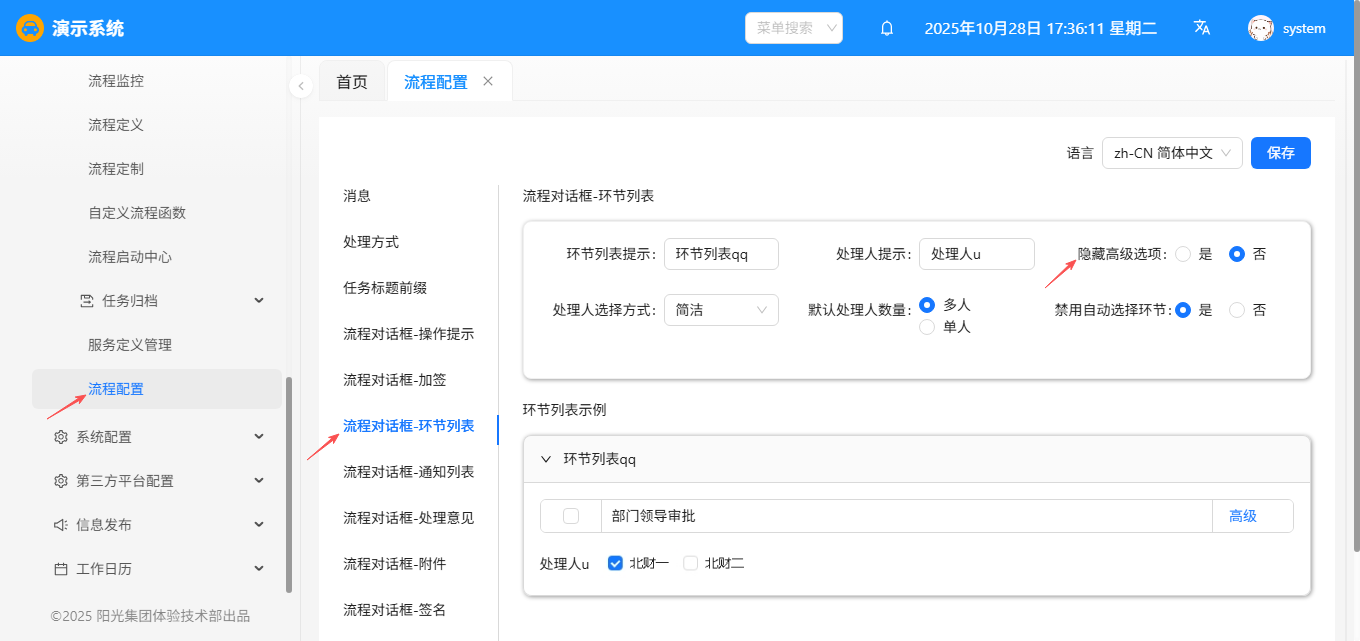Image resolution: width=1360 pixels, height=641 pixels.
Task: Select 流程对话框-通知列表 menu item
Action: [x=408, y=472]
